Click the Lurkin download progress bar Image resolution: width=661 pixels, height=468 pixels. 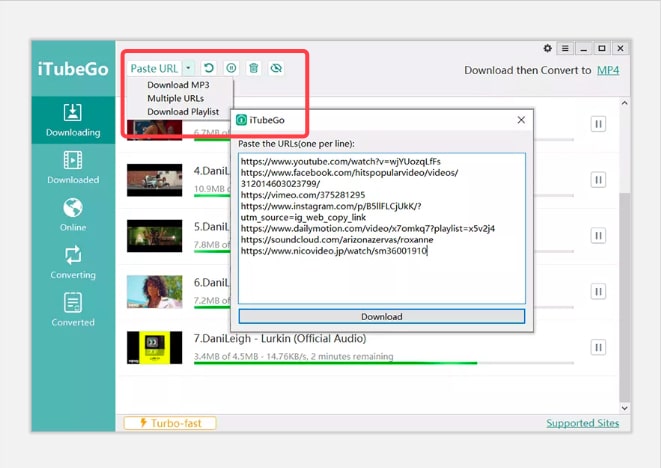(384, 363)
